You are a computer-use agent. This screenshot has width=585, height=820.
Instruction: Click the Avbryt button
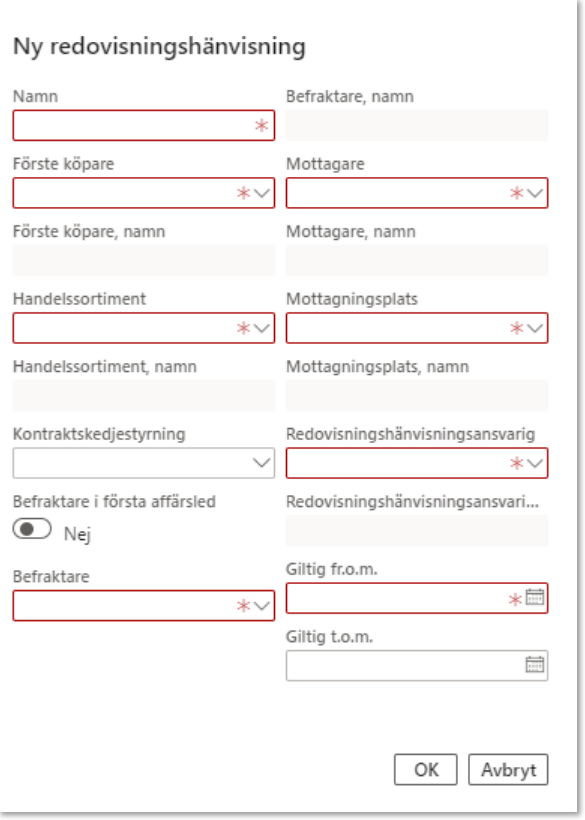(508, 769)
